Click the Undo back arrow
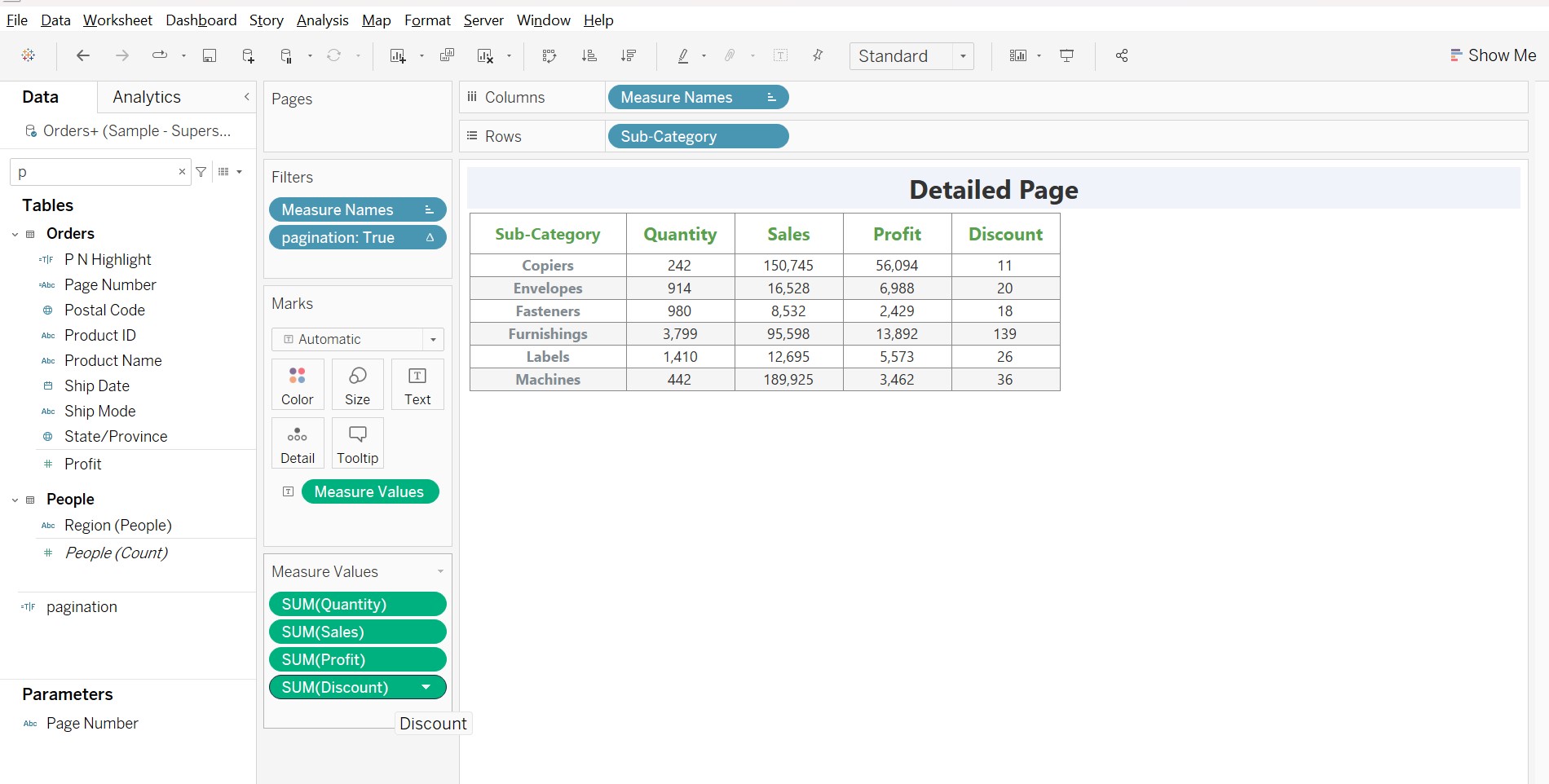This screenshot has width=1549, height=784. pyautogui.click(x=82, y=55)
